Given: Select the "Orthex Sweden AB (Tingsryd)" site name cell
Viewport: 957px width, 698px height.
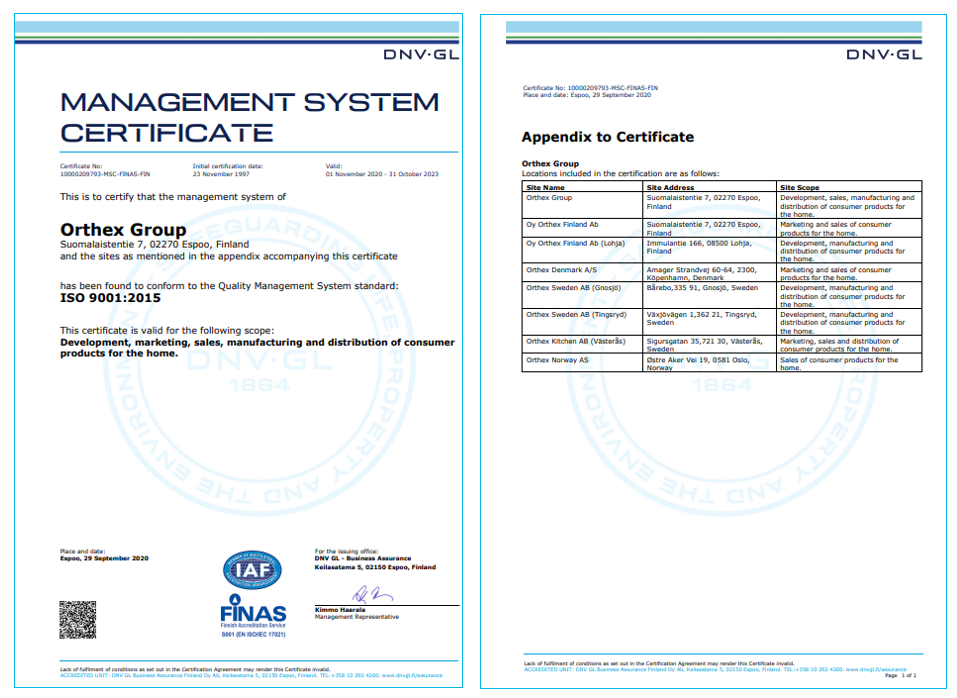Looking at the screenshot, I should click(582, 322).
